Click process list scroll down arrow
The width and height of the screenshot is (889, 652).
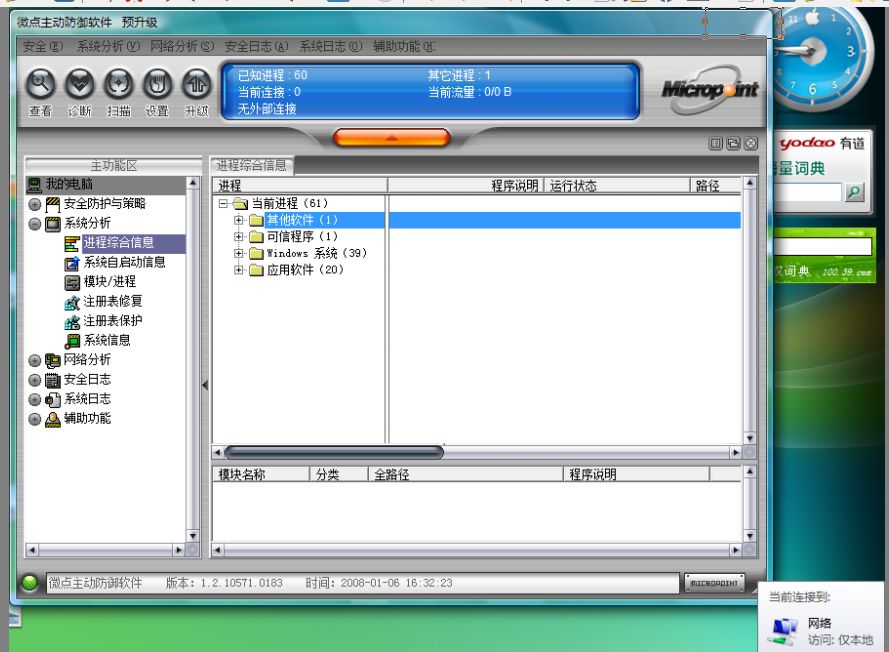[750, 438]
